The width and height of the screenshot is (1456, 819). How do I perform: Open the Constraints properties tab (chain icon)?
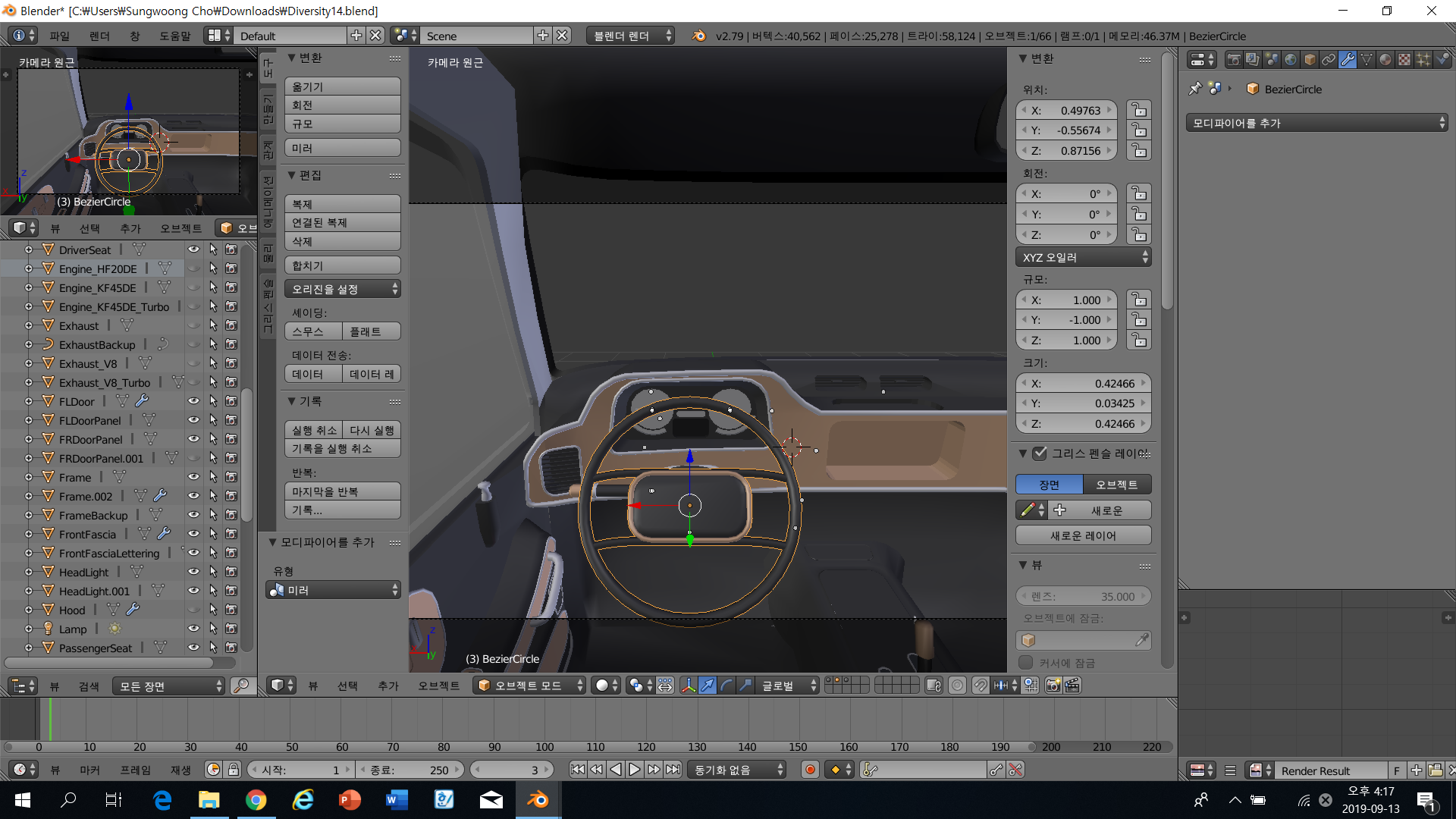1329,59
